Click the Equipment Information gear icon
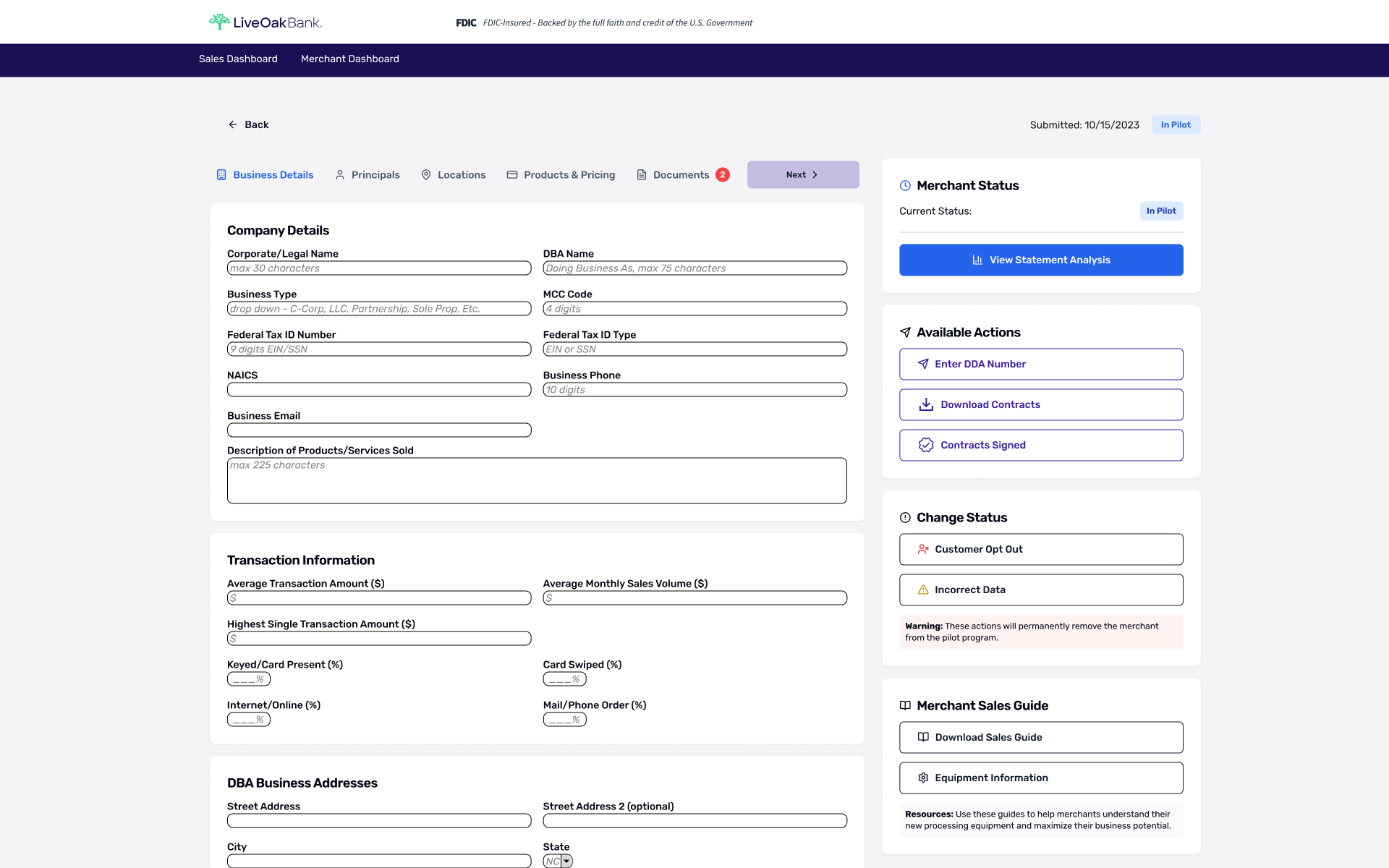Viewport: 1389px width, 868px height. 923,778
